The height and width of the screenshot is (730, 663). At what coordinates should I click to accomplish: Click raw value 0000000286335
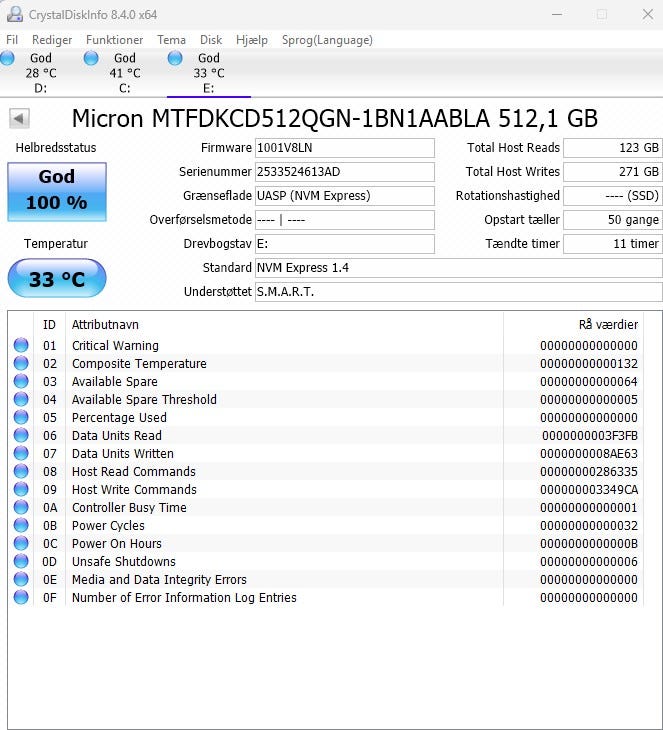pos(589,472)
